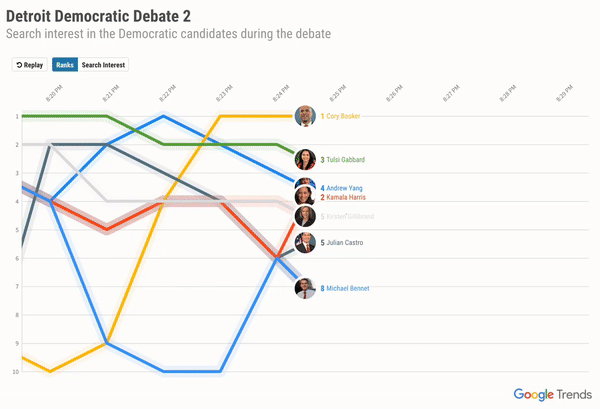The height and width of the screenshot is (409, 600).
Task: Click Michael Bennet's avatar photo
Action: tap(306, 288)
